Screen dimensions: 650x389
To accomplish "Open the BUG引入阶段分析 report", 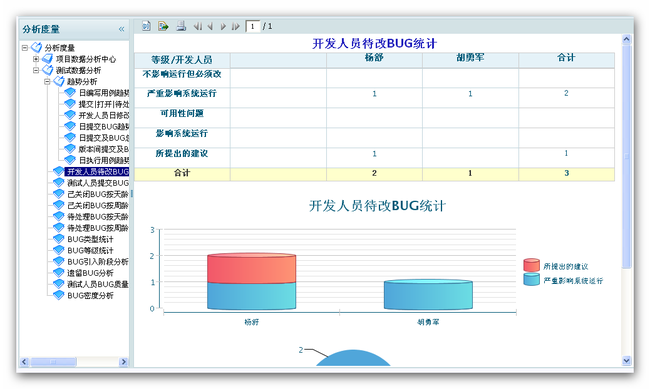I will coord(98,262).
